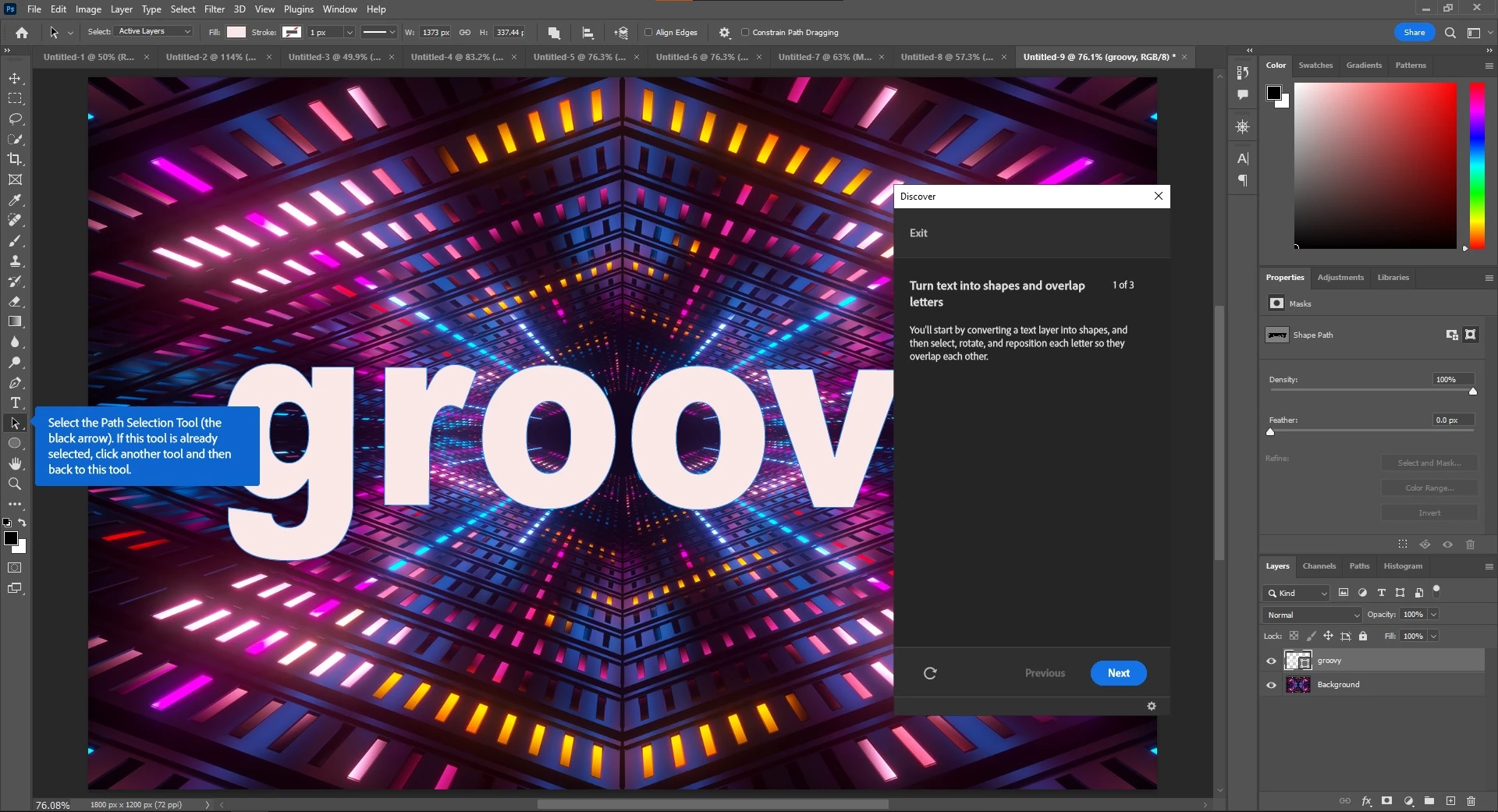Click the shape Fill color swatch
The width and height of the screenshot is (1498, 812).
point(236,33)
